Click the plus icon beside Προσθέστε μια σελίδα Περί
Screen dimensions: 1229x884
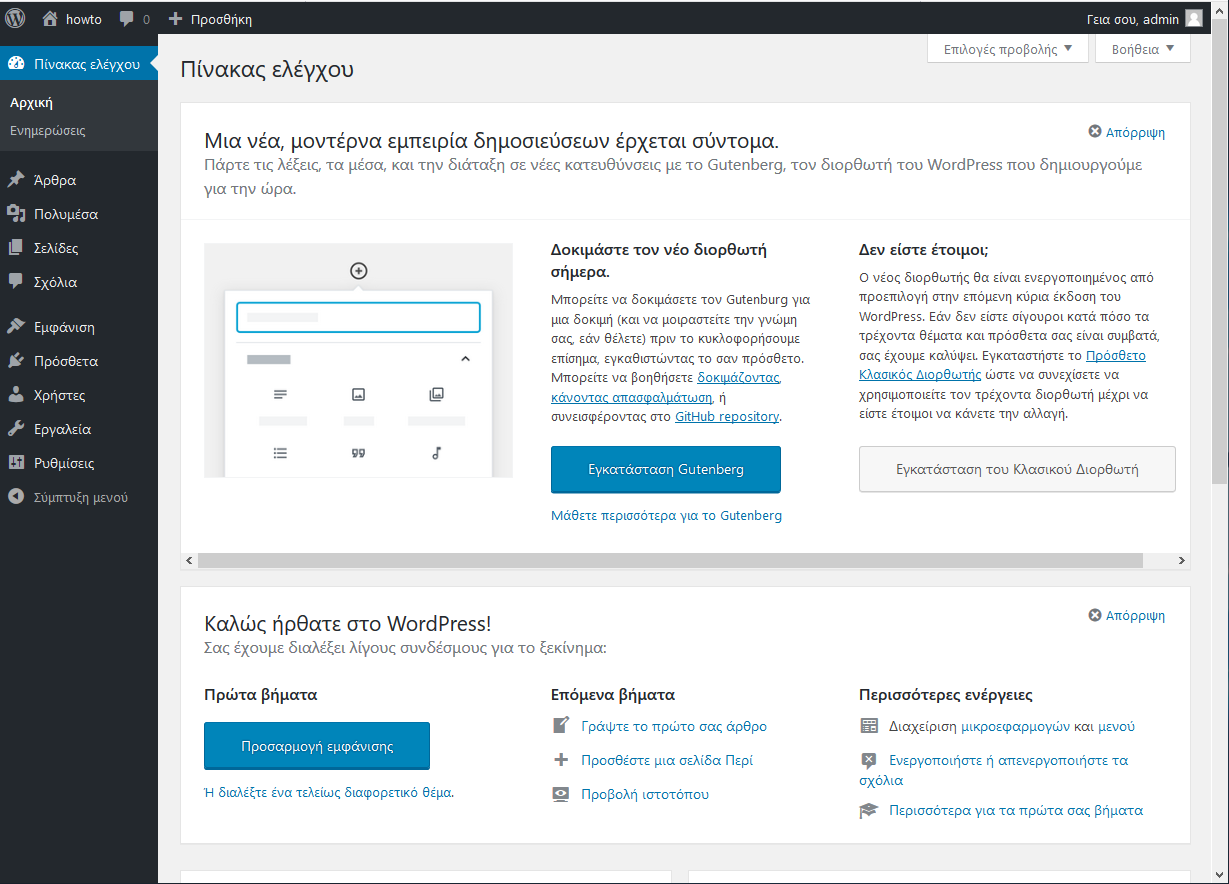click(561, 760)
